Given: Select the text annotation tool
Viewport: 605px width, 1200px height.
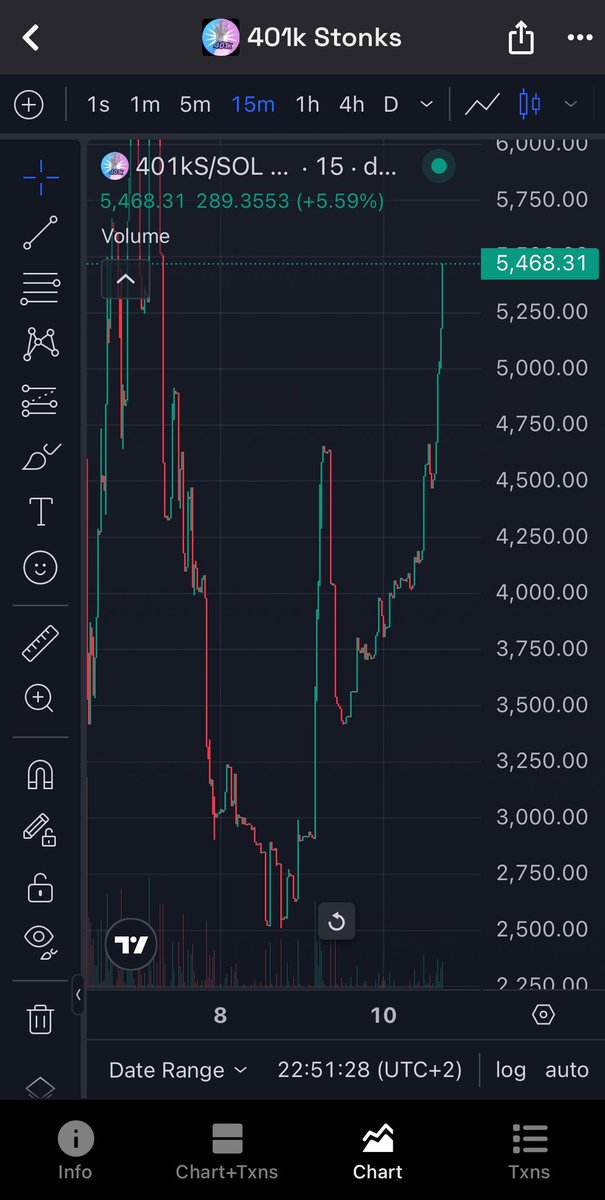Looking at the screenshot, I should click(x=40, y=512).
